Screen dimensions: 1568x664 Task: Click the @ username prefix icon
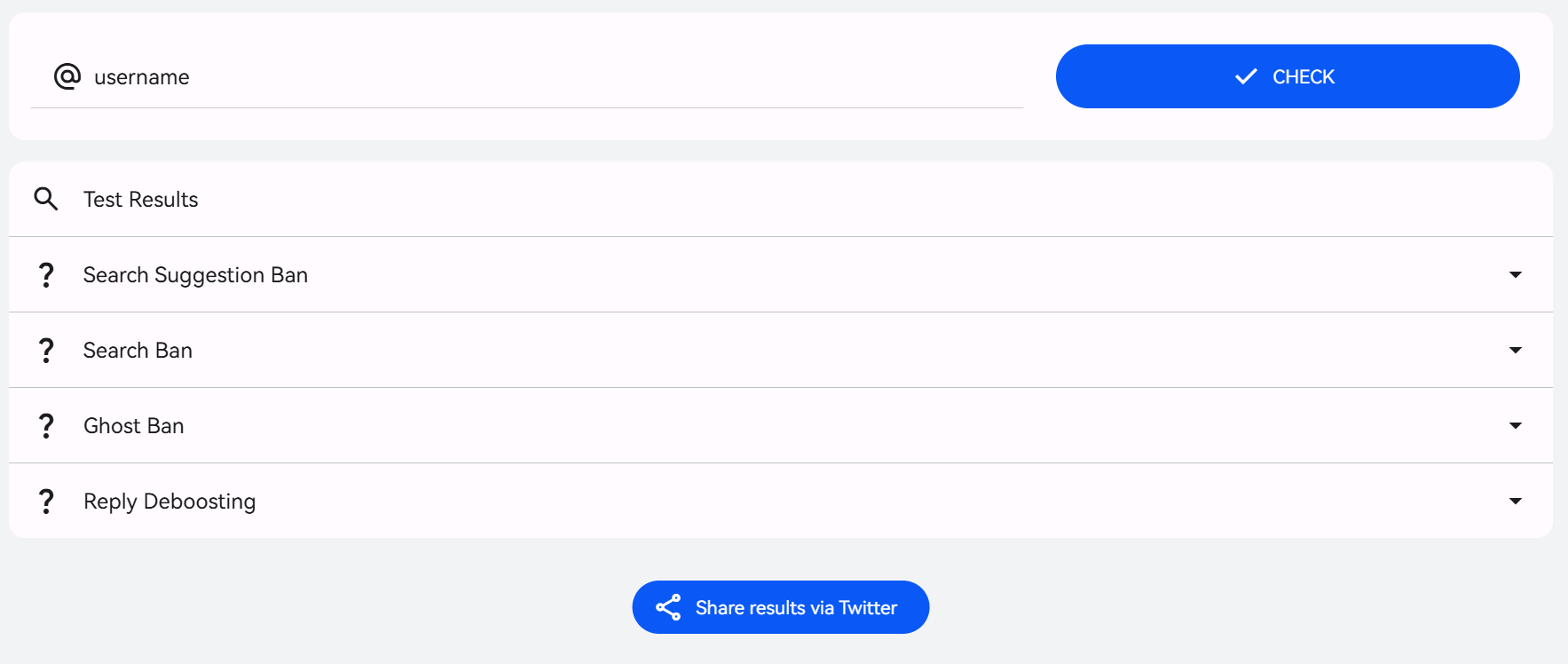click(69, 76)
